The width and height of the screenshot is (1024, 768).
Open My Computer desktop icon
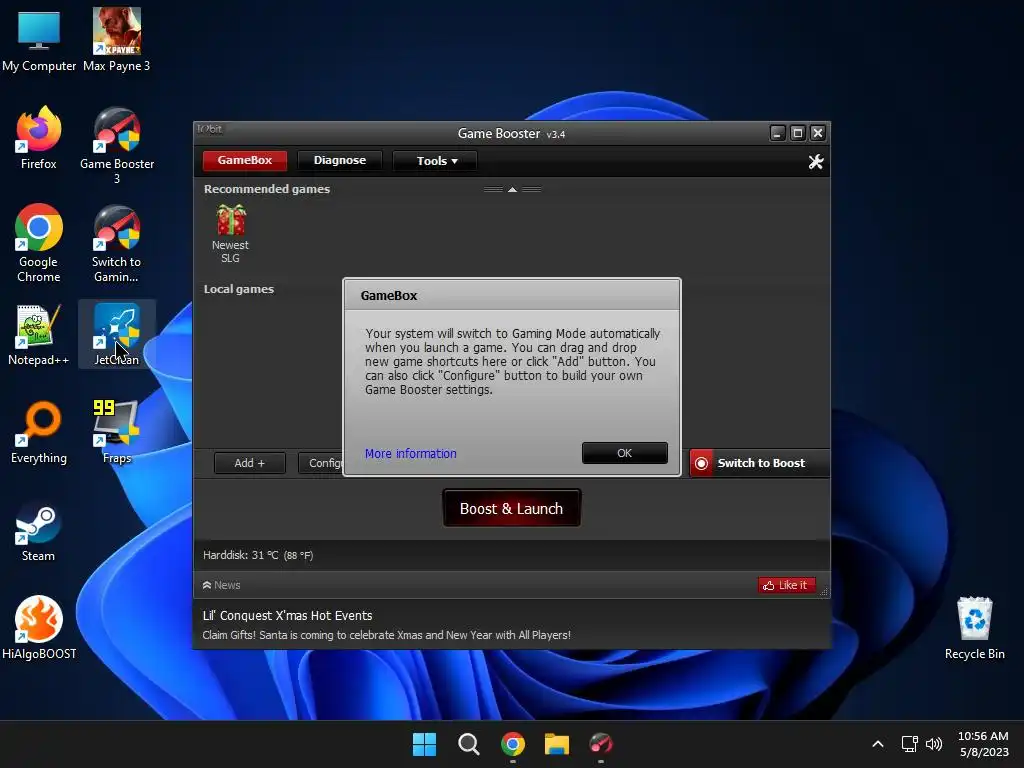pos(39,40)
